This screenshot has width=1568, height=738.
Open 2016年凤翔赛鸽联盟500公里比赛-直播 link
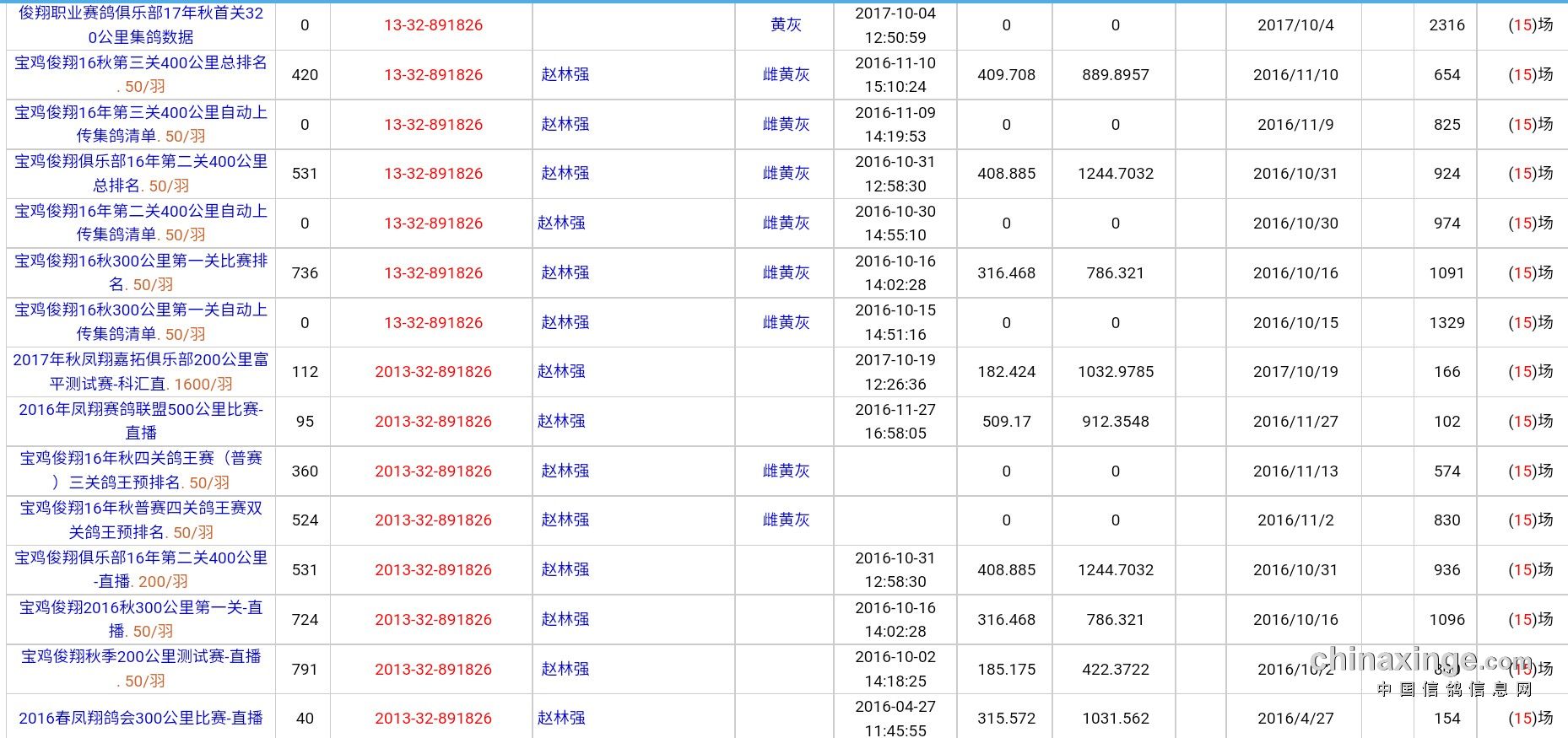(x=141, y=410)
